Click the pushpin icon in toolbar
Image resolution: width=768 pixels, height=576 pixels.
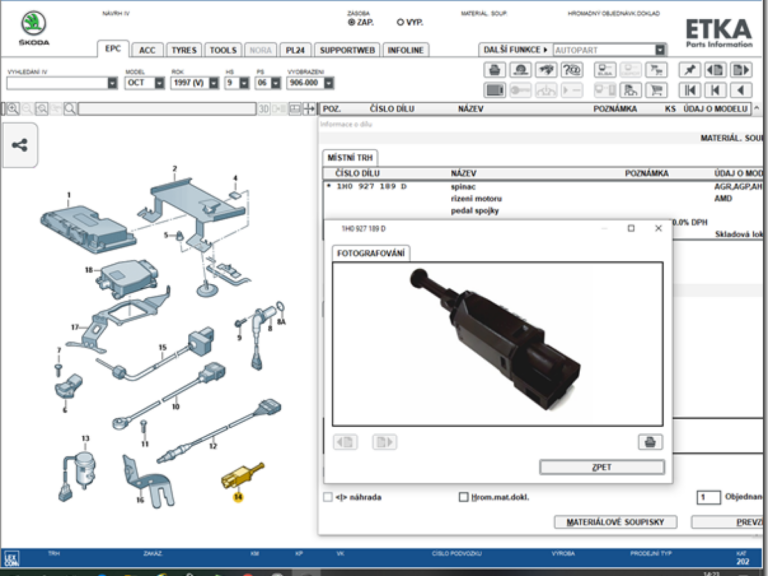(688, 70)
